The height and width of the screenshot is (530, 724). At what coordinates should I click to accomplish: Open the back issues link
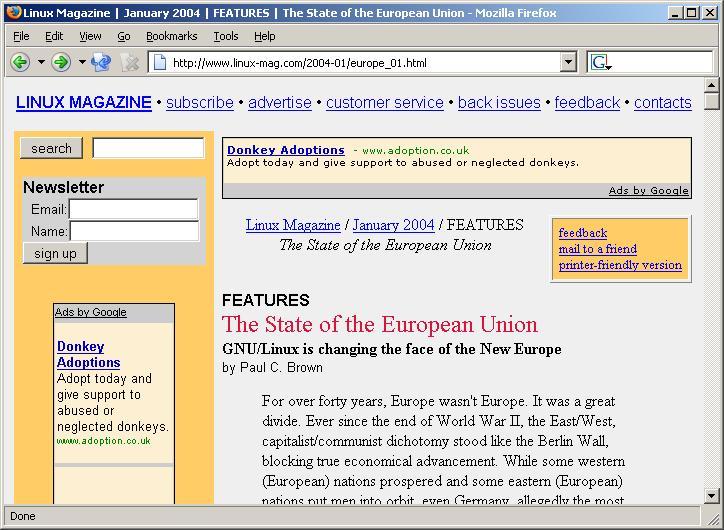(499, 102)
